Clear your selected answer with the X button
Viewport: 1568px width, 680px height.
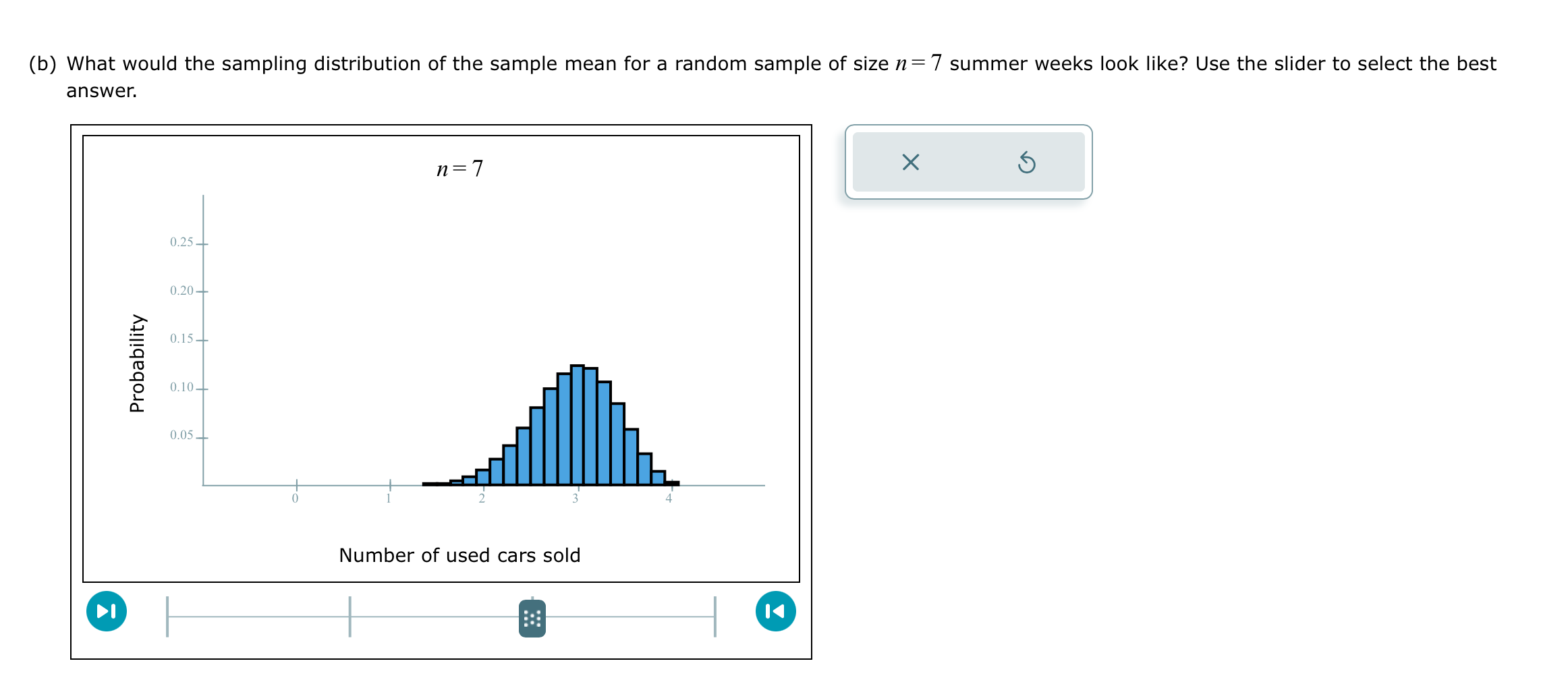pos(909,161)
